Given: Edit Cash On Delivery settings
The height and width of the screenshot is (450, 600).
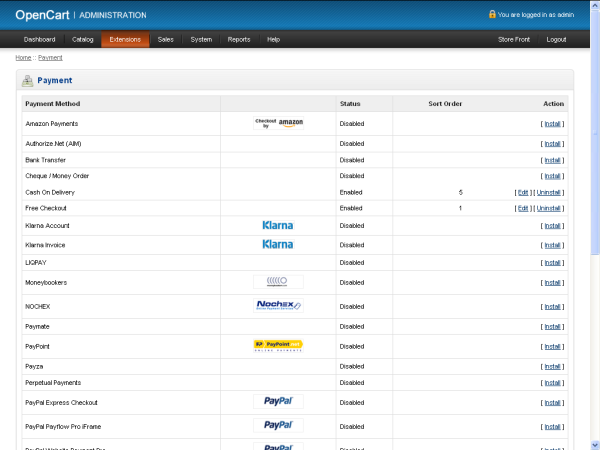Looking at the screenshot, I should point(523,192).
